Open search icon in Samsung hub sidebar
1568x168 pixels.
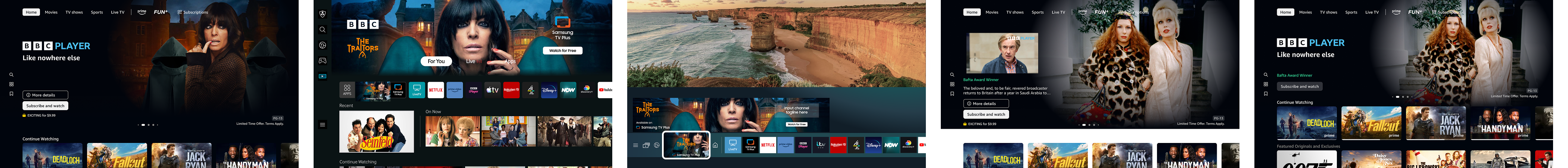[323, 30]
